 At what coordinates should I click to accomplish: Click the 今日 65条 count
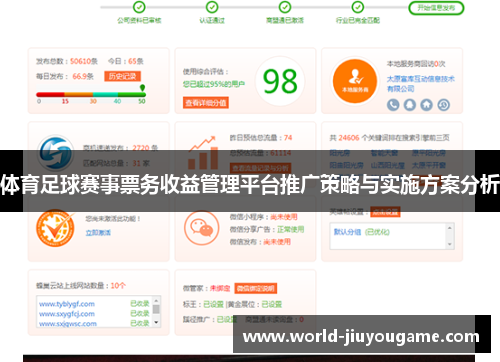click(126, 61)
